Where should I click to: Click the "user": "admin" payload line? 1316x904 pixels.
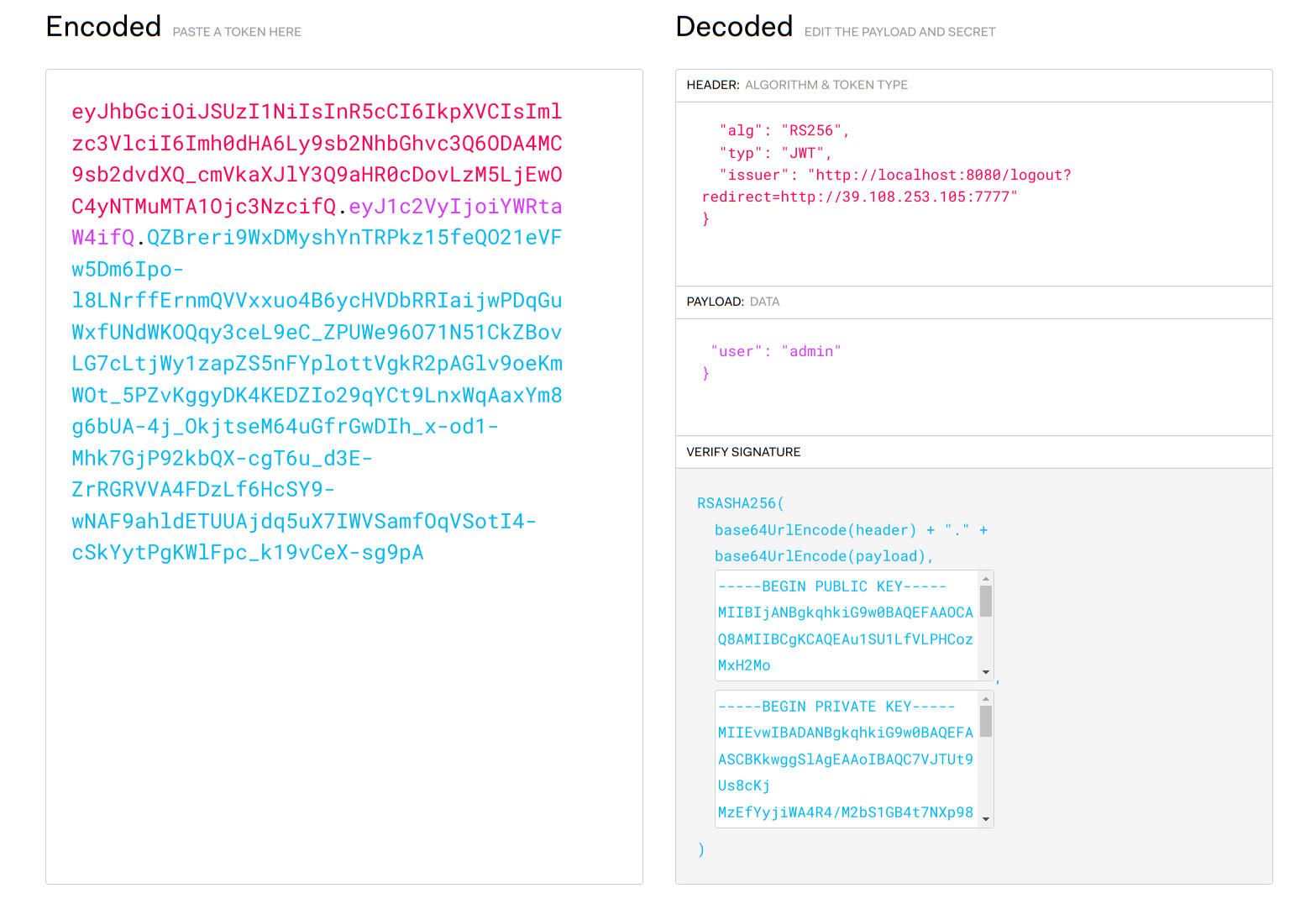[776, 351]
